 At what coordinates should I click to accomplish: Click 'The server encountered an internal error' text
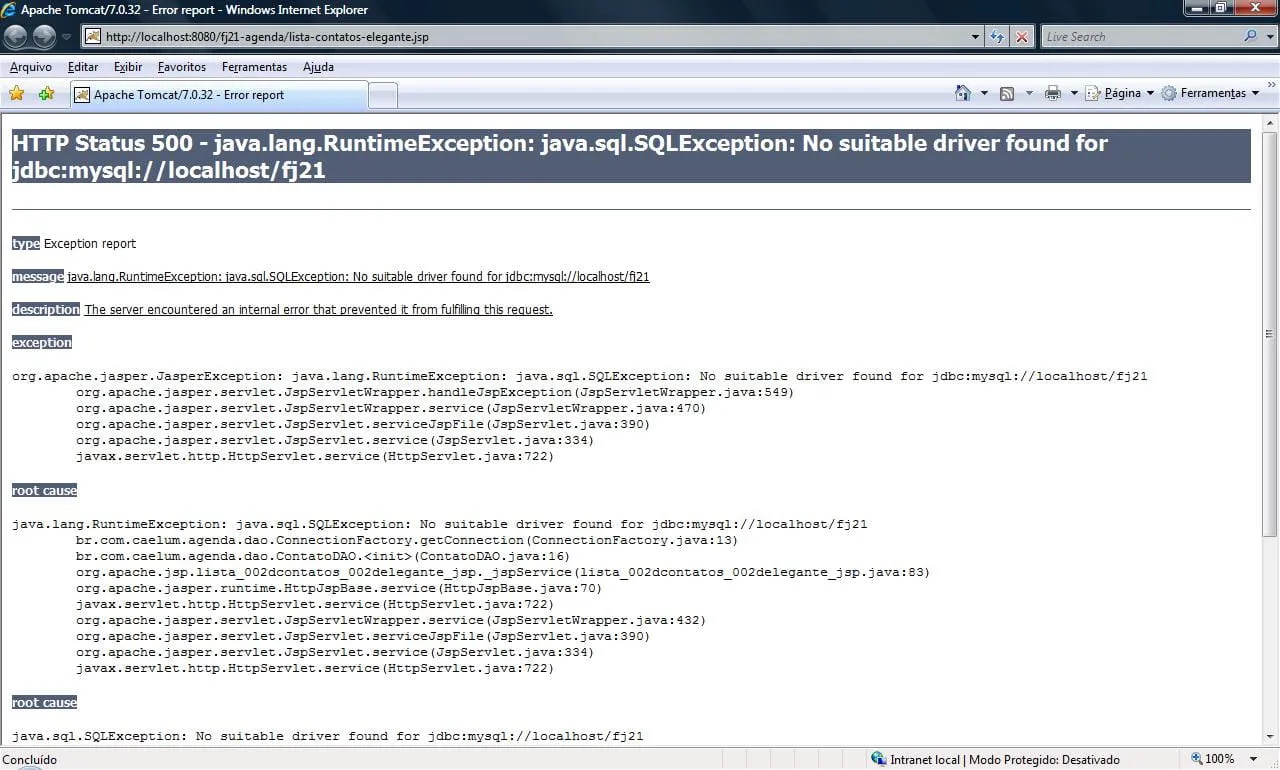(319, 309)
